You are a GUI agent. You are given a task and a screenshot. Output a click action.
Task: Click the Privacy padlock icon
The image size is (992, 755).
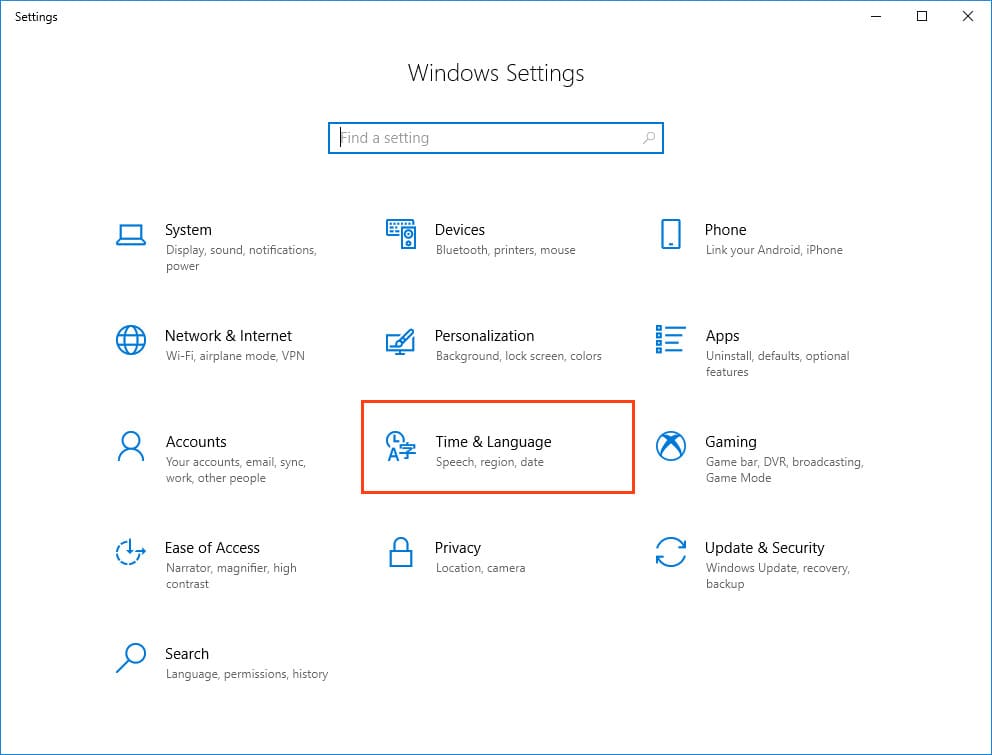tap(400, 552)
